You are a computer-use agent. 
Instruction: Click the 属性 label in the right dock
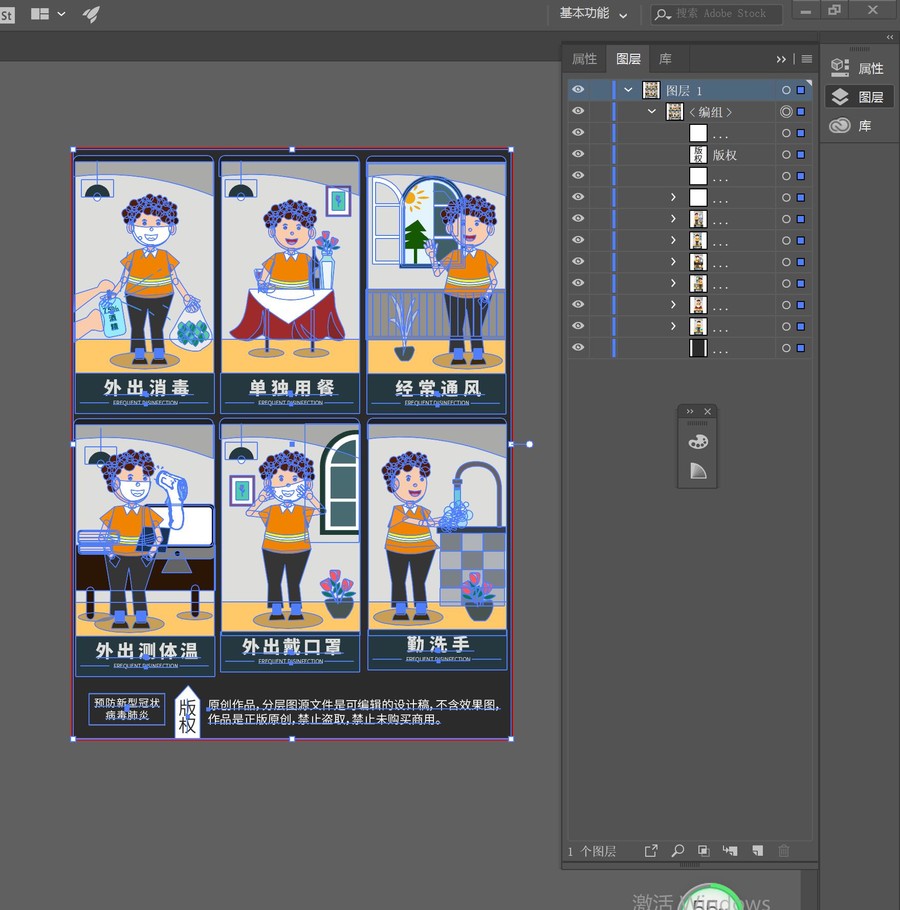(x=870, y=68)
